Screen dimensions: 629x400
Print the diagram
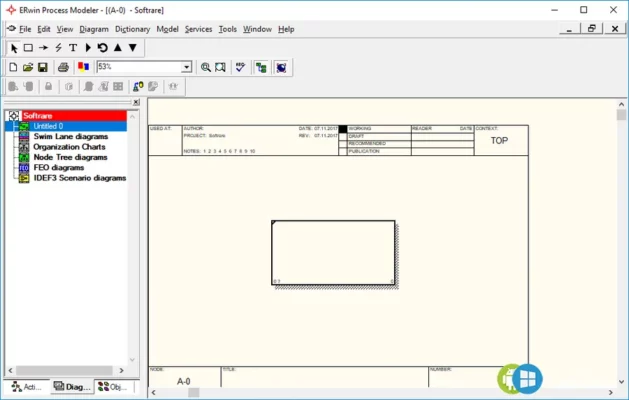[63, 67]
